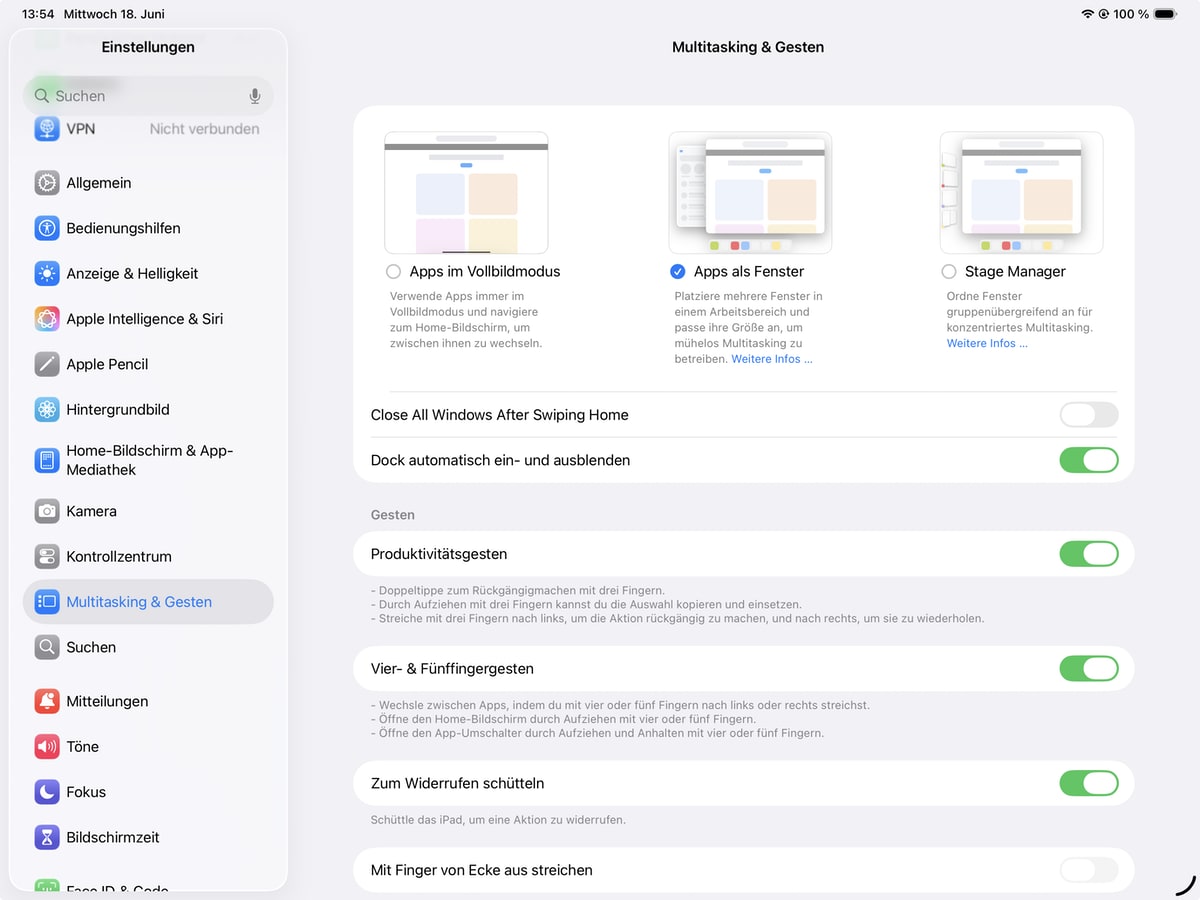The width and height of the screenshot is (1200, 900).
Task: Open Weitere Infos link under Stage Manager
Action: pos(987,343)
